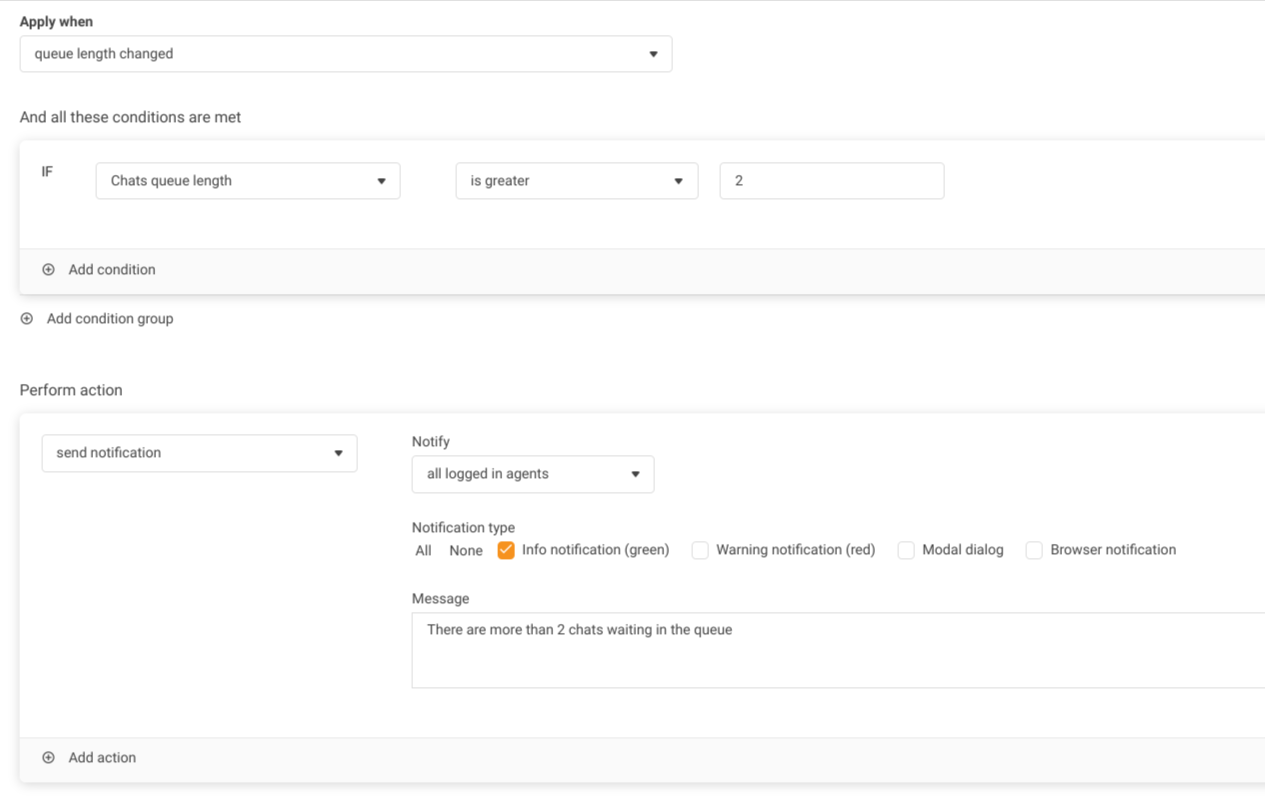Enable the Browser notification checkbox
Image resolution: width=1265 pixels, height=809 pixels.
(x=1034, y=550)
